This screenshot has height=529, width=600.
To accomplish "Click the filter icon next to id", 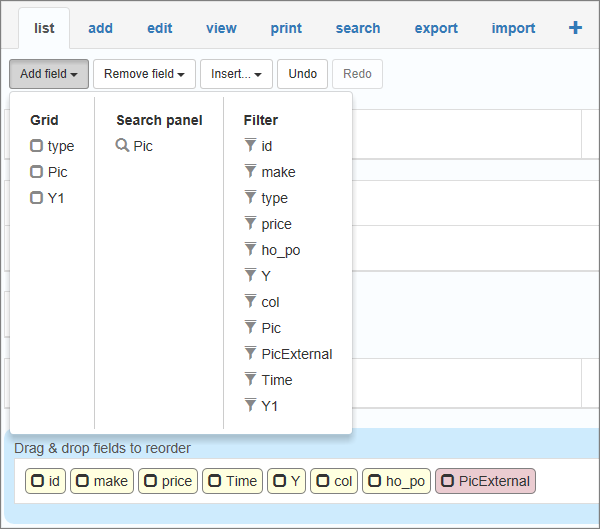I will tap(250, 146).
